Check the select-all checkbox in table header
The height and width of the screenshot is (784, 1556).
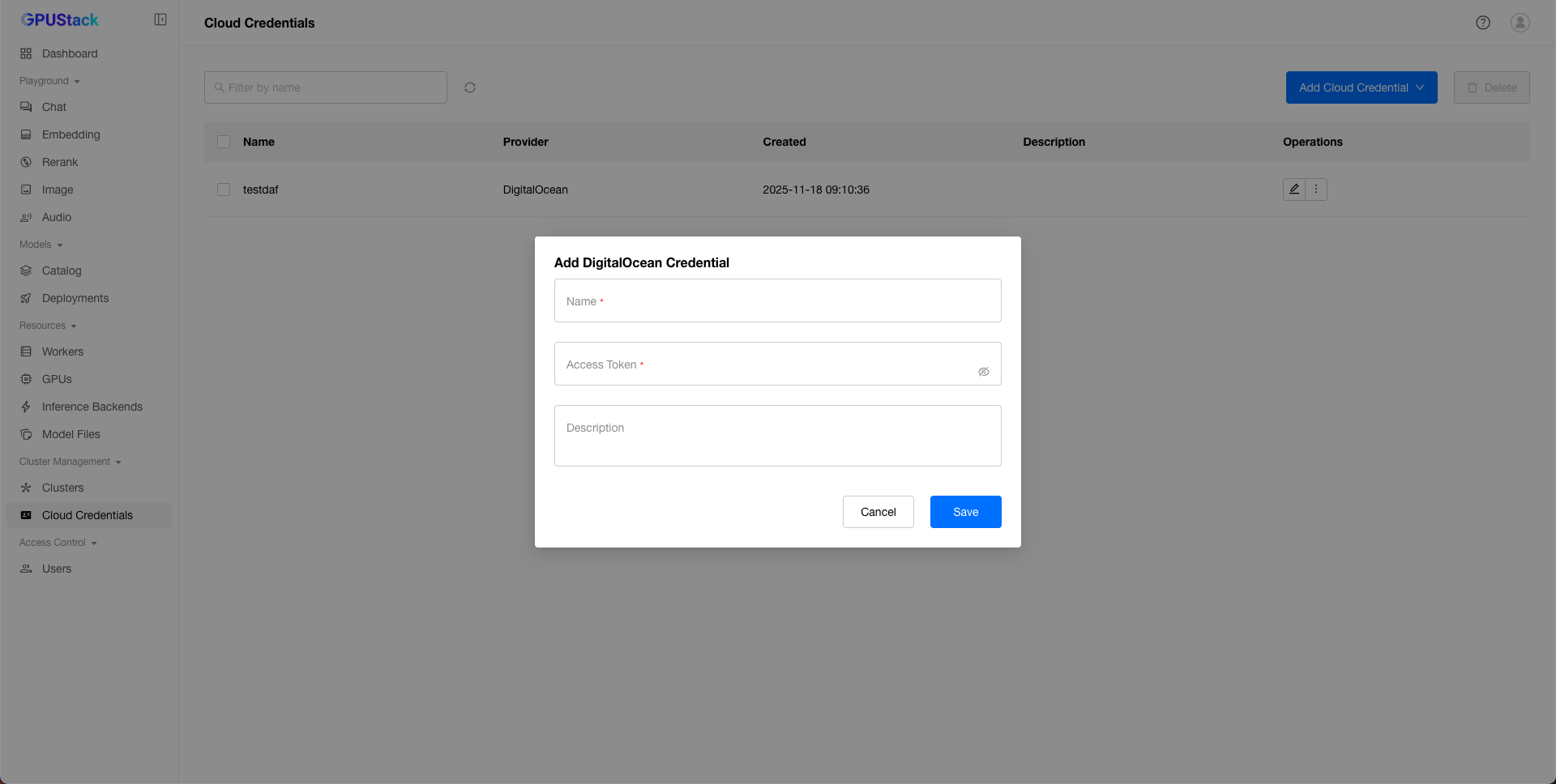[x=224, y=142]
